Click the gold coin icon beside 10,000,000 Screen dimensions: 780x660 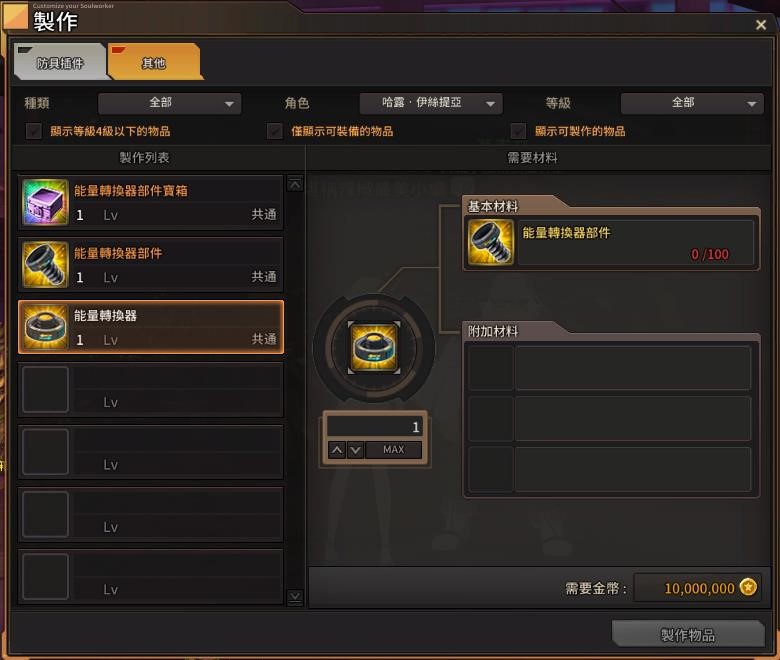[748, 587]
